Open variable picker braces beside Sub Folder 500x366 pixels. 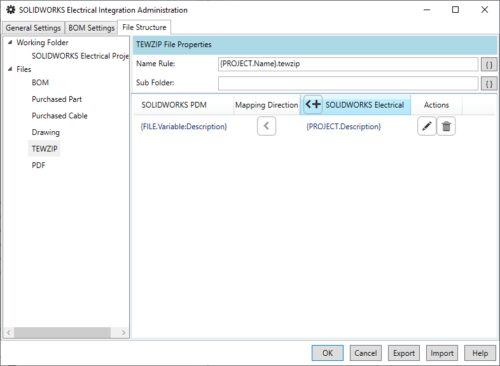point(489,84)
